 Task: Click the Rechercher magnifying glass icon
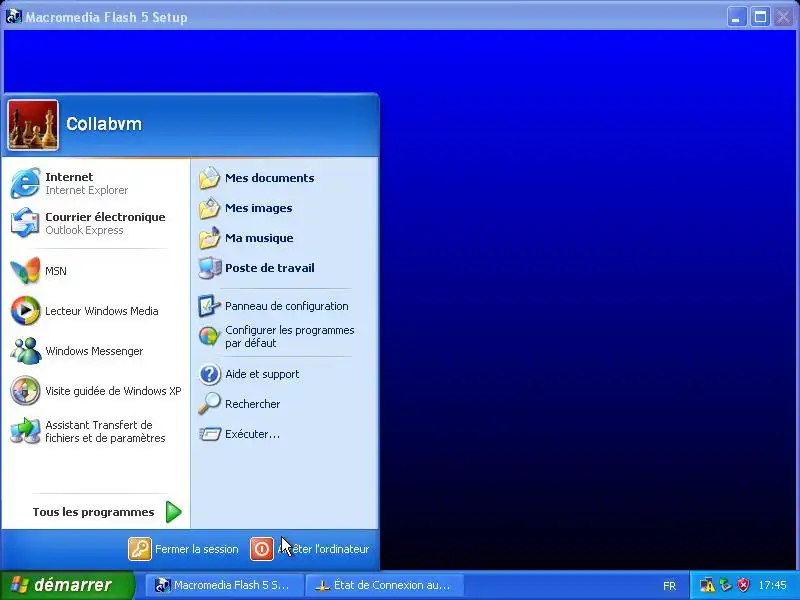(x=209, y=404)
